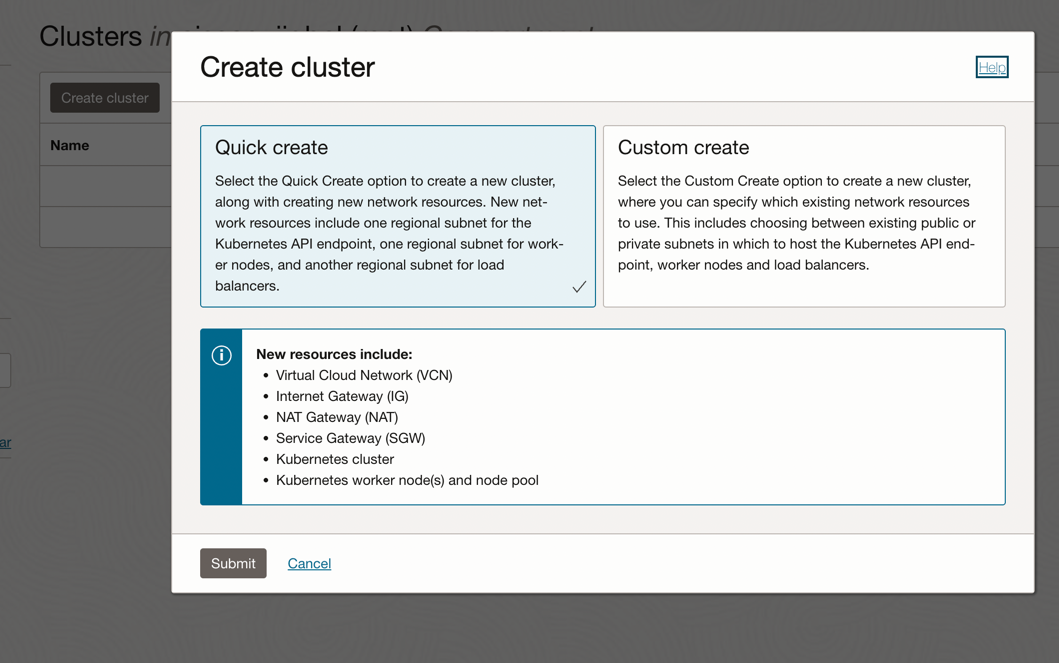Click 'Kubernetes cluster' list item

click(x=335, y=459)
